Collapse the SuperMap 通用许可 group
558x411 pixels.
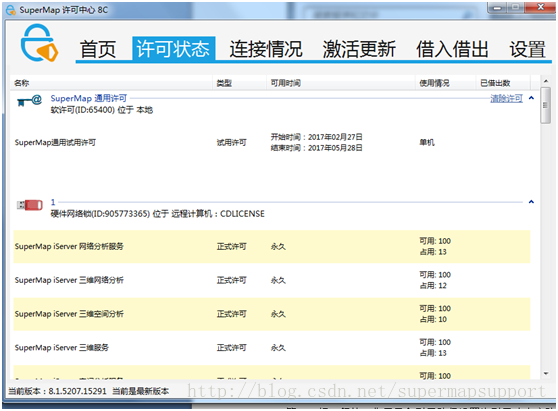pyautogui.click(x=531, y=98)
